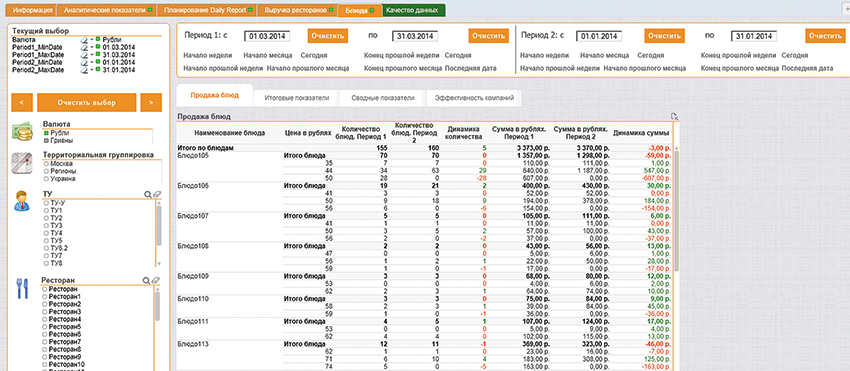The image size is (850, 371).
Task: Click the Период 2 start date field
Action: (599, 36)
